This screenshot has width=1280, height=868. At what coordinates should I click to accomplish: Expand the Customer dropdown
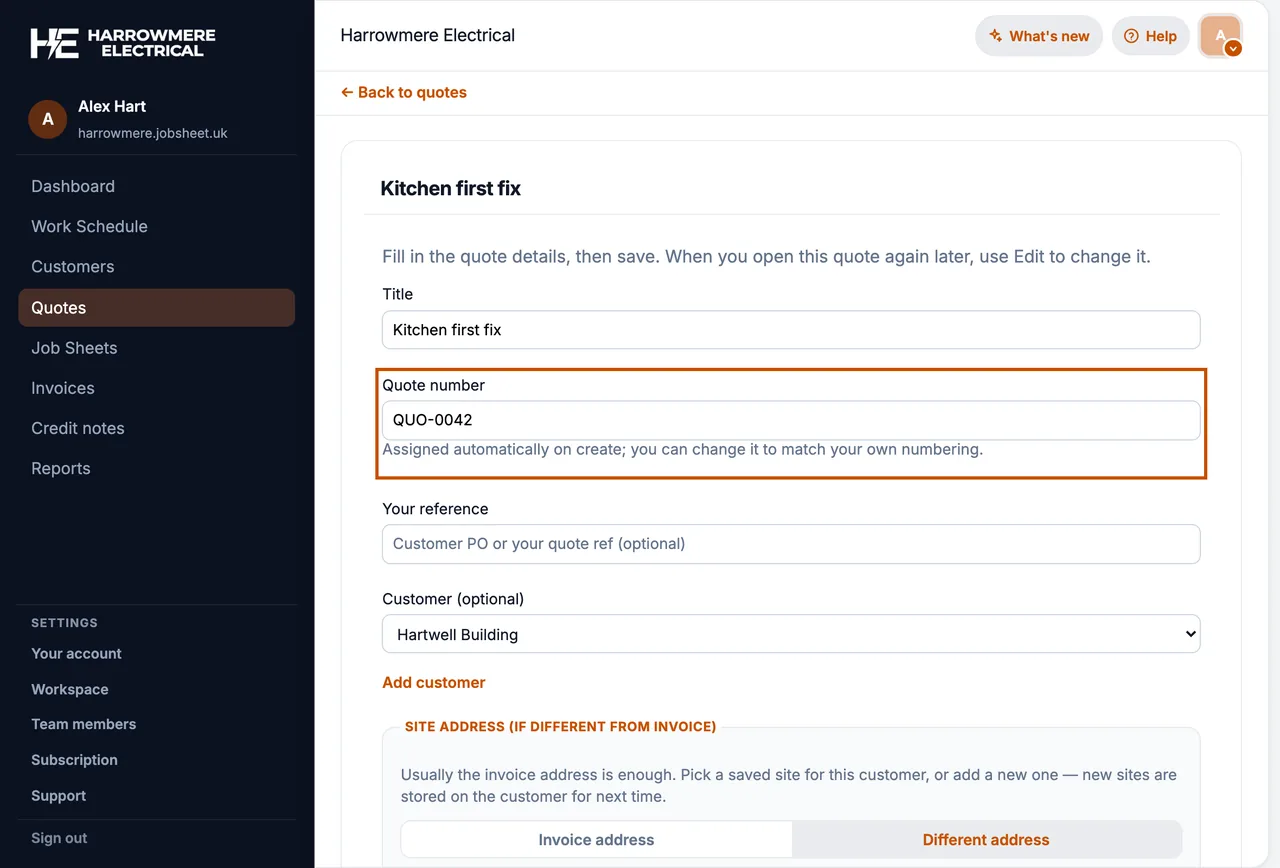click(791, 634)
